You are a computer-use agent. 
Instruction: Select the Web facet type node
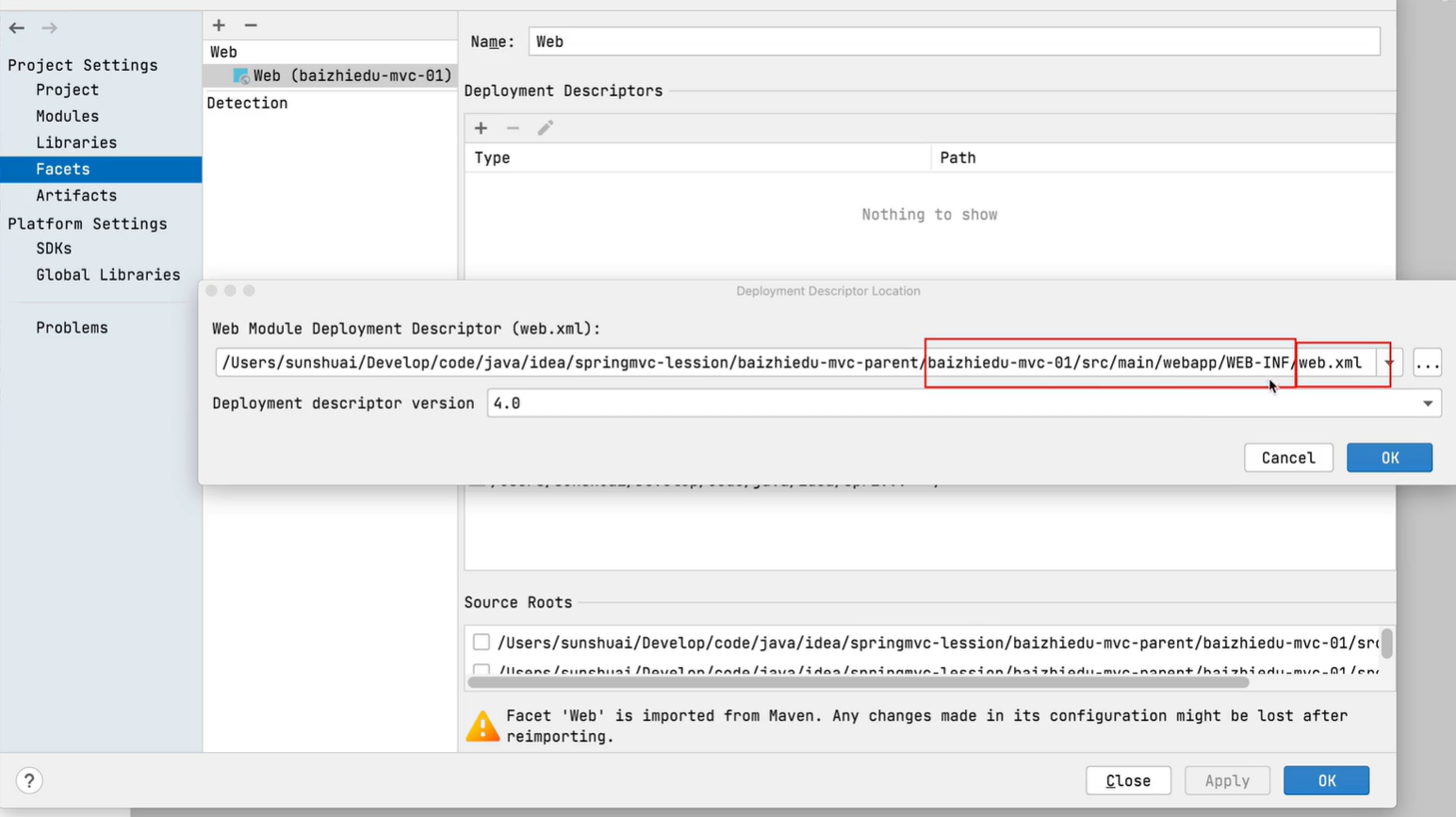pyautogui.click(x=223, y=52)
